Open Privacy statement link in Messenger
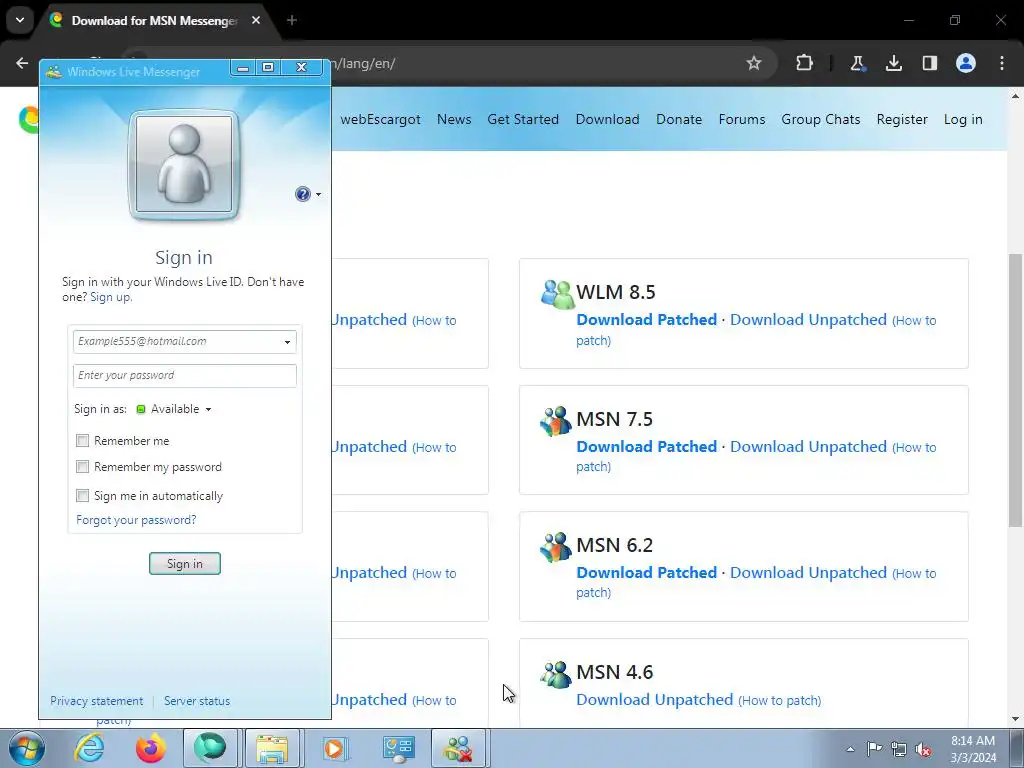 click(97, 701)
